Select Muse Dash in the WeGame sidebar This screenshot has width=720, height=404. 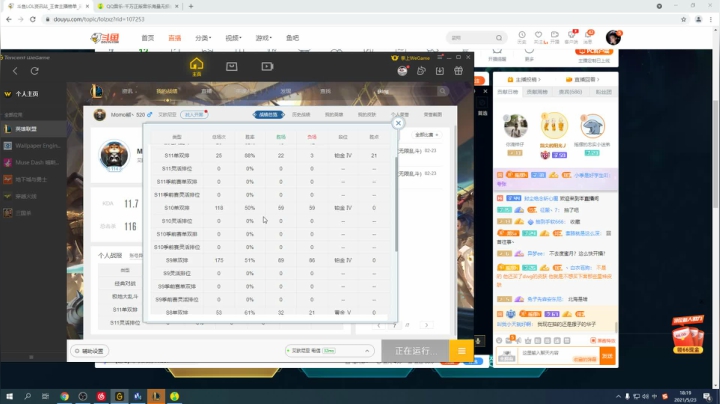33,163
